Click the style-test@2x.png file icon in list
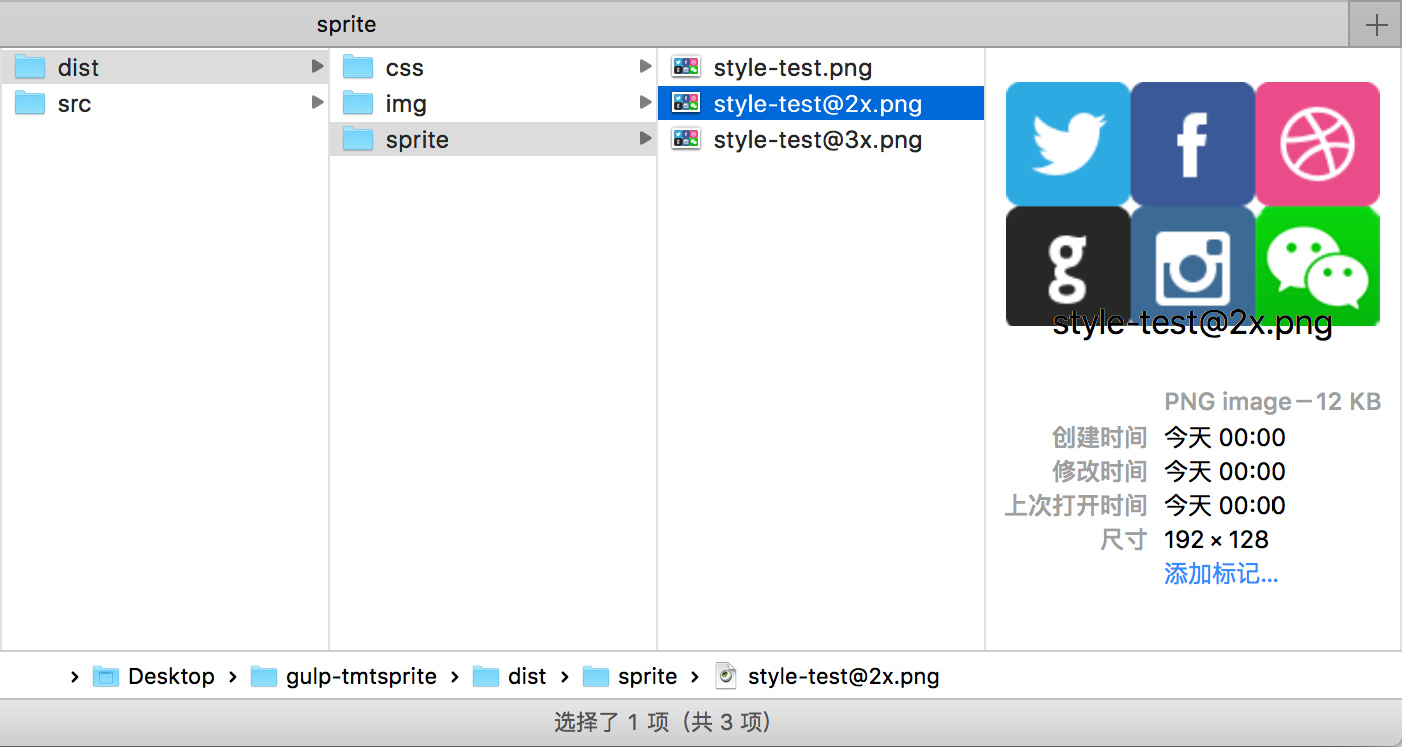This screenshot has width=1402, height=747. [686, 103]
